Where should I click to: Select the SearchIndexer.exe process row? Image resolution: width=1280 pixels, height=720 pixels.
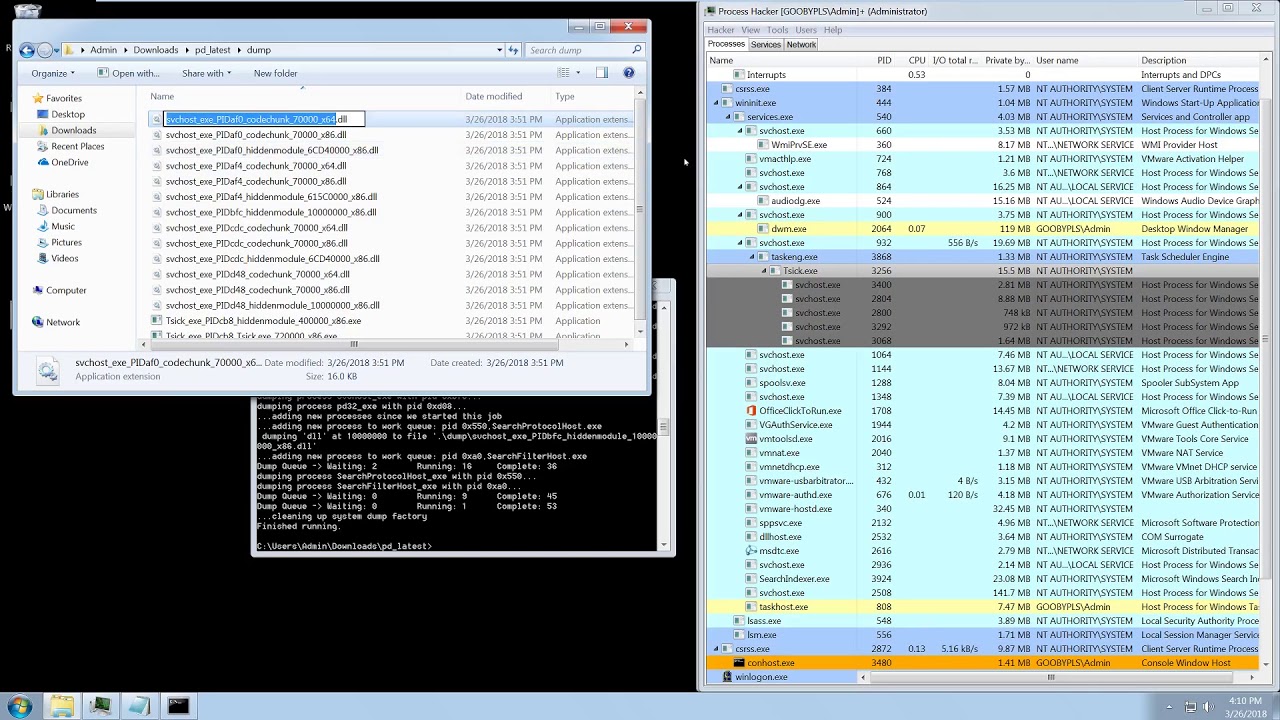pos(983,579)
